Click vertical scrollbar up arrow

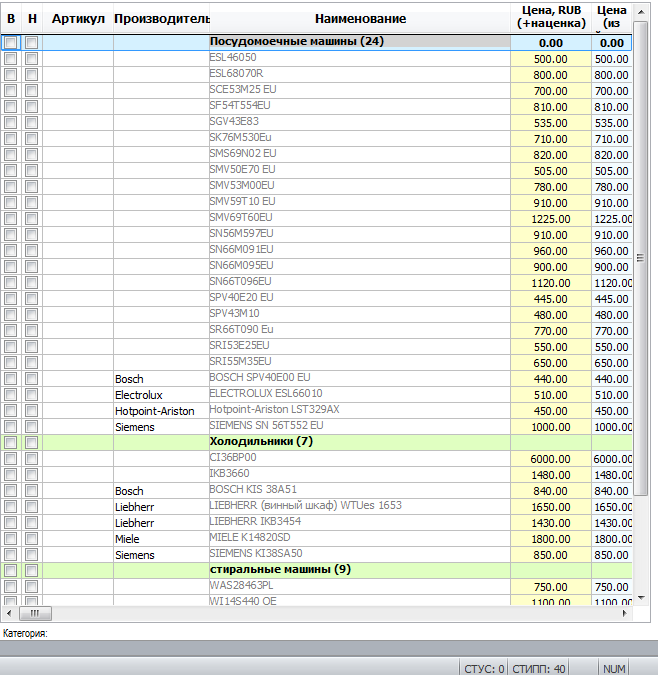(x=641, y=12)
